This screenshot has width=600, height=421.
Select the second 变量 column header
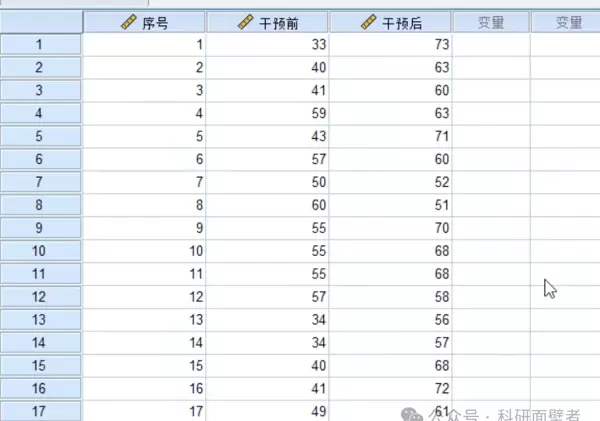(x=567, y=22)
